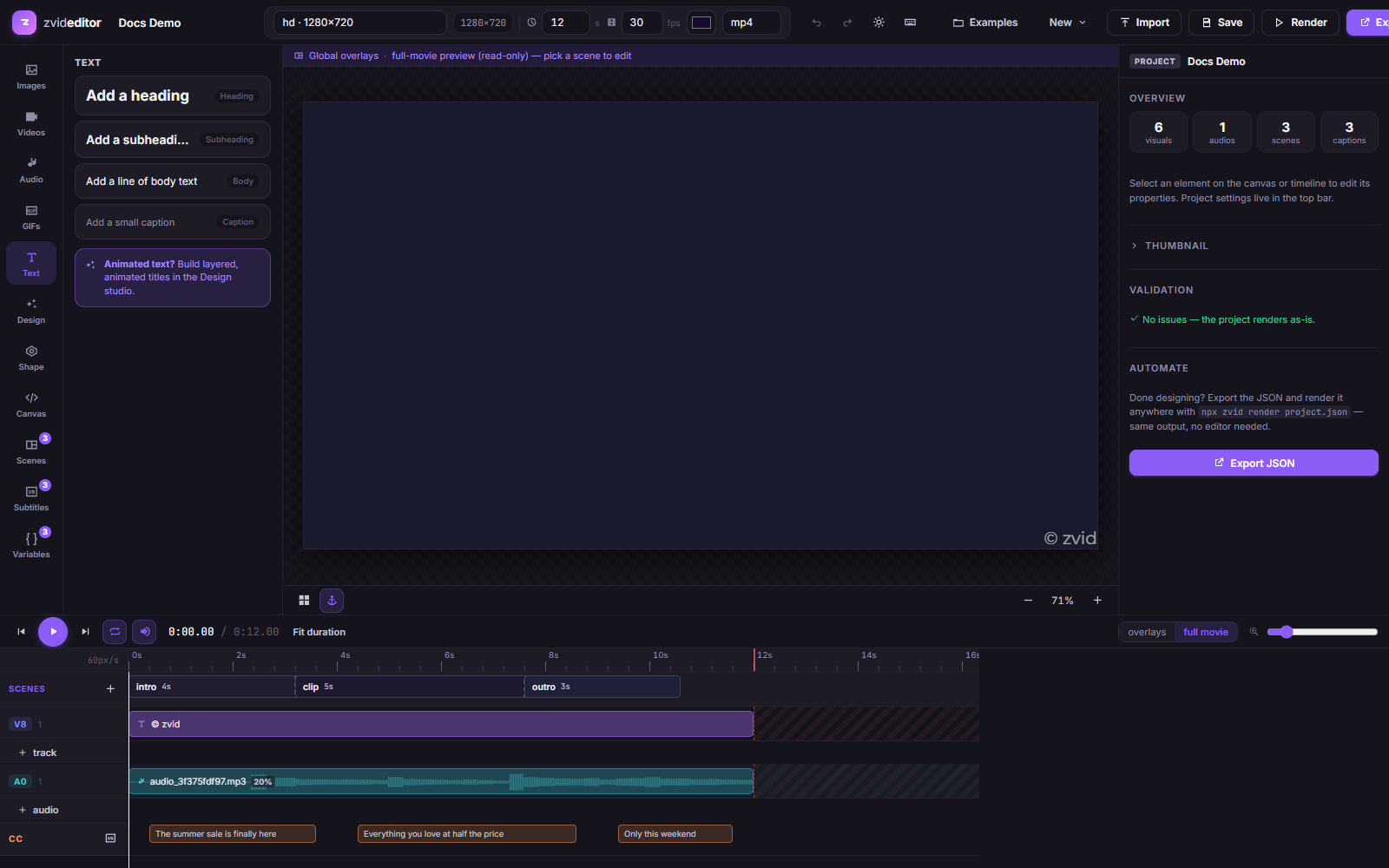Open the Design studio panel
This screenshot has width=1389, height=868.
[x=31, y=311]
